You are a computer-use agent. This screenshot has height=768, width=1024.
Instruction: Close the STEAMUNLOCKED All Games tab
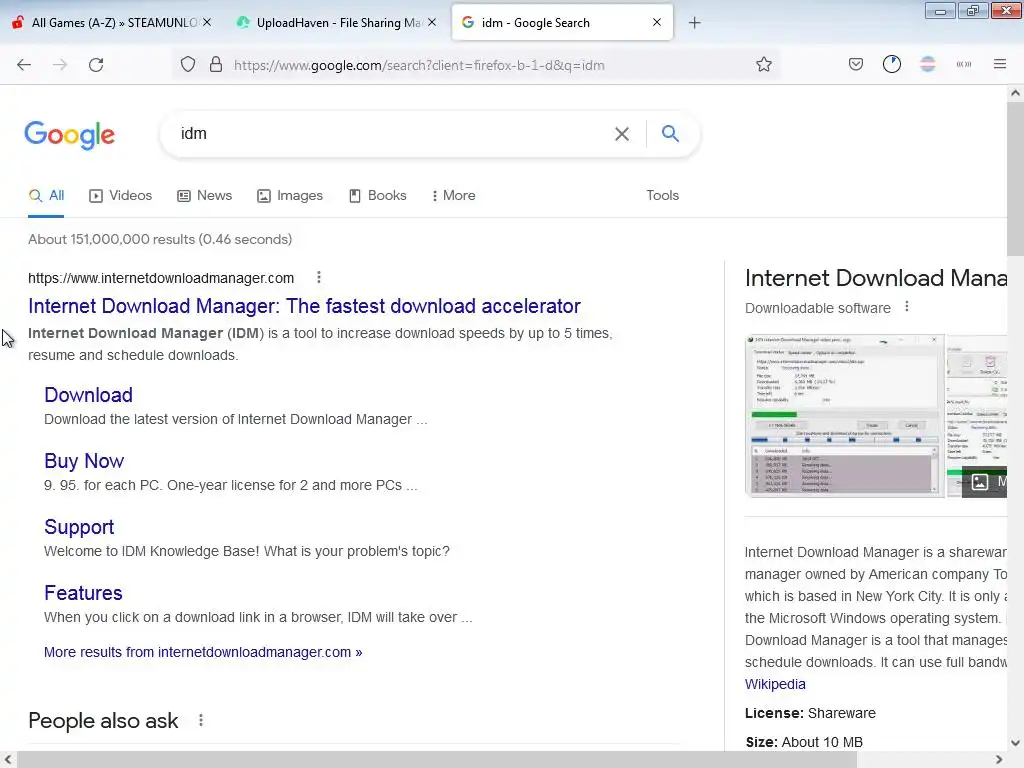point(206,22)
